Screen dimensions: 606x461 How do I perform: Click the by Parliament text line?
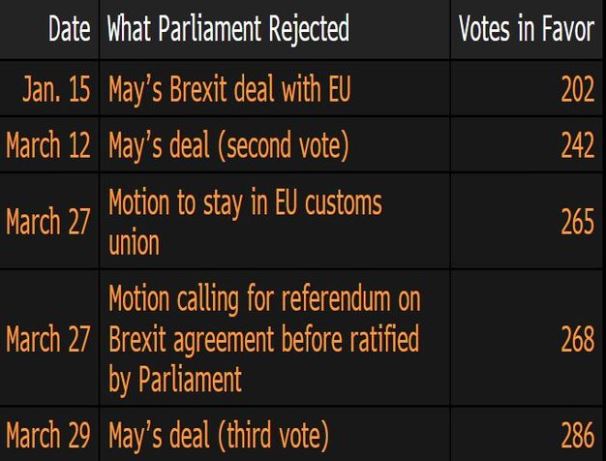coord(177,379)
